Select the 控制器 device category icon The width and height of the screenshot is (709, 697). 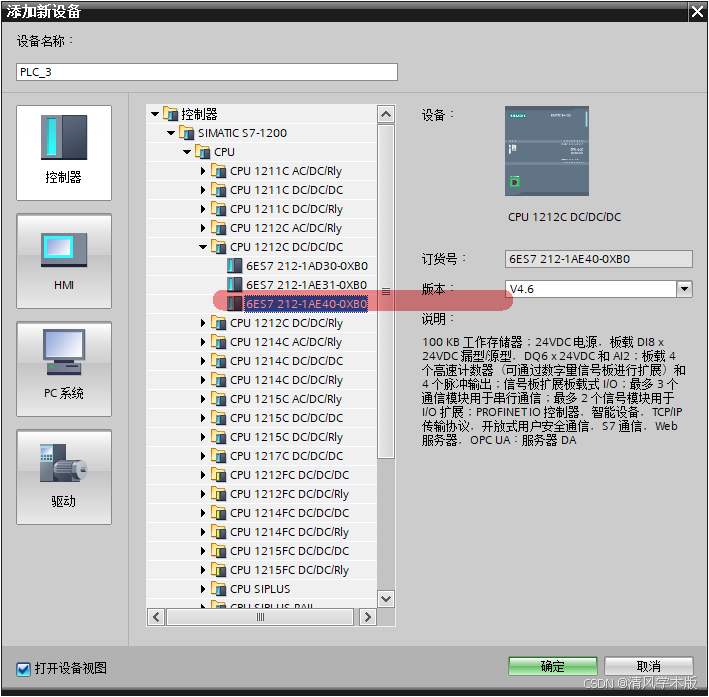click(64, 153)
